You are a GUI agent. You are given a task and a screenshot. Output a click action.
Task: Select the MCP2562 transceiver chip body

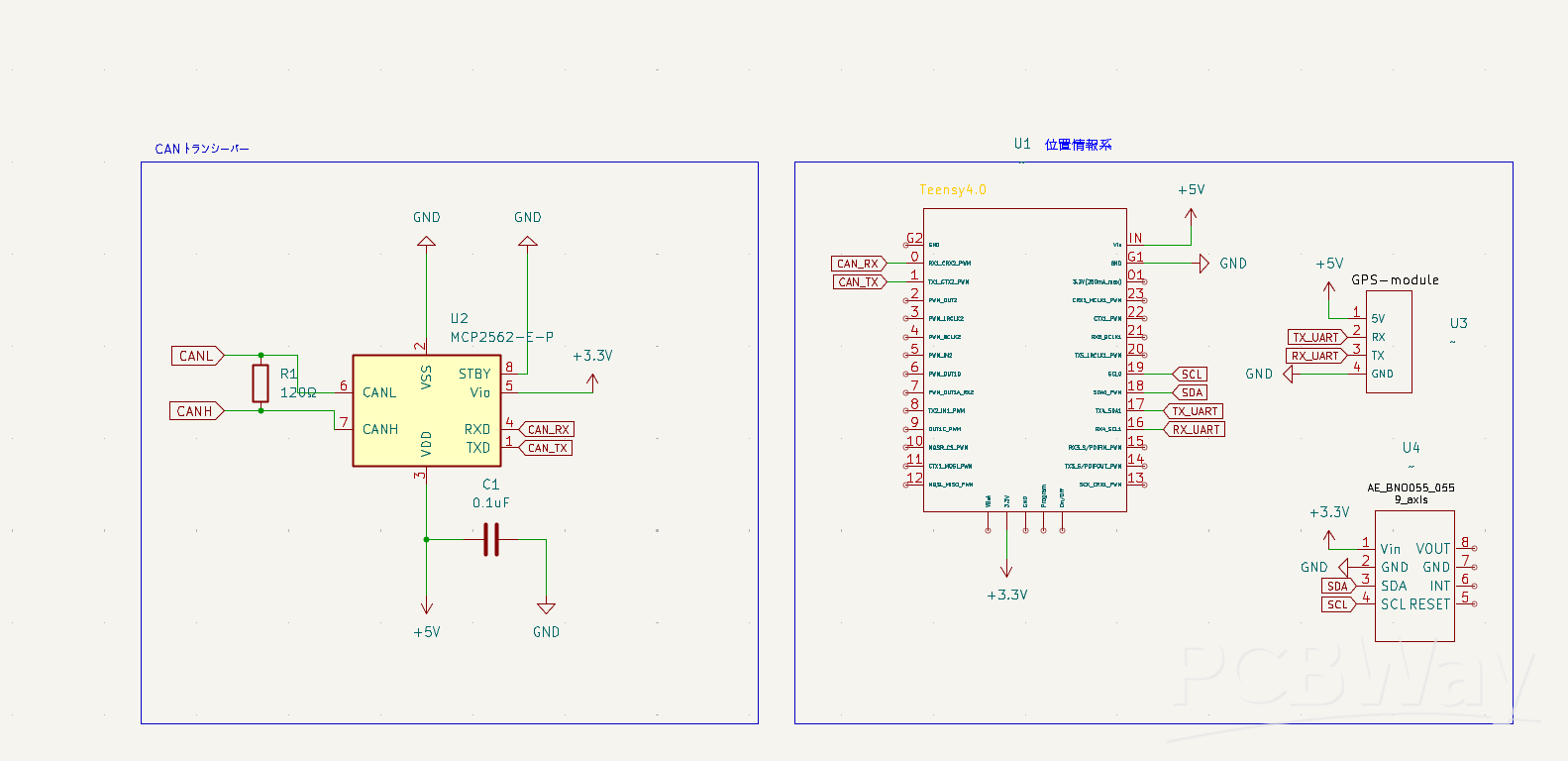coord(426,410)
